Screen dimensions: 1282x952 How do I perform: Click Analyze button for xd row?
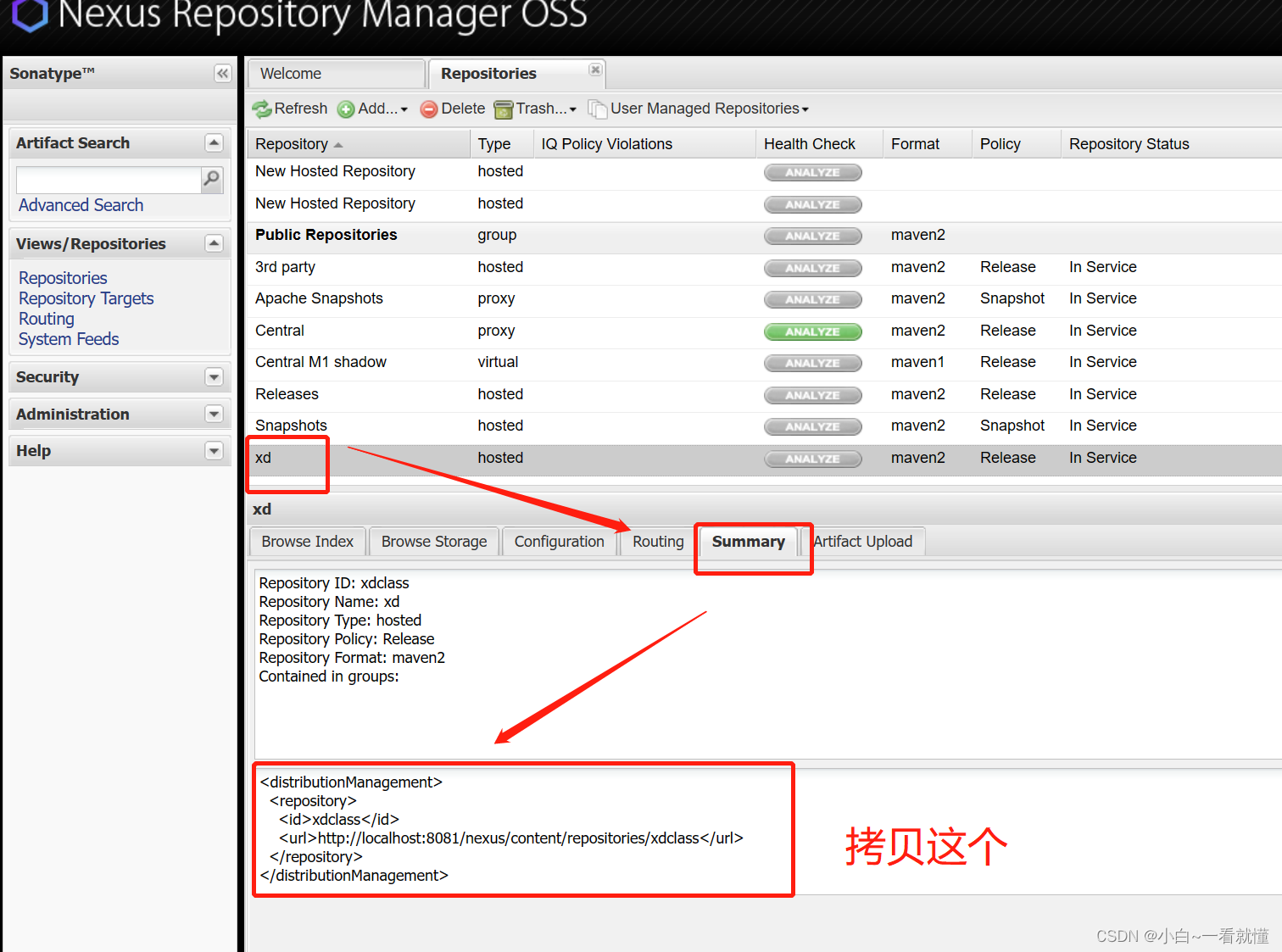tap(812, 459)
